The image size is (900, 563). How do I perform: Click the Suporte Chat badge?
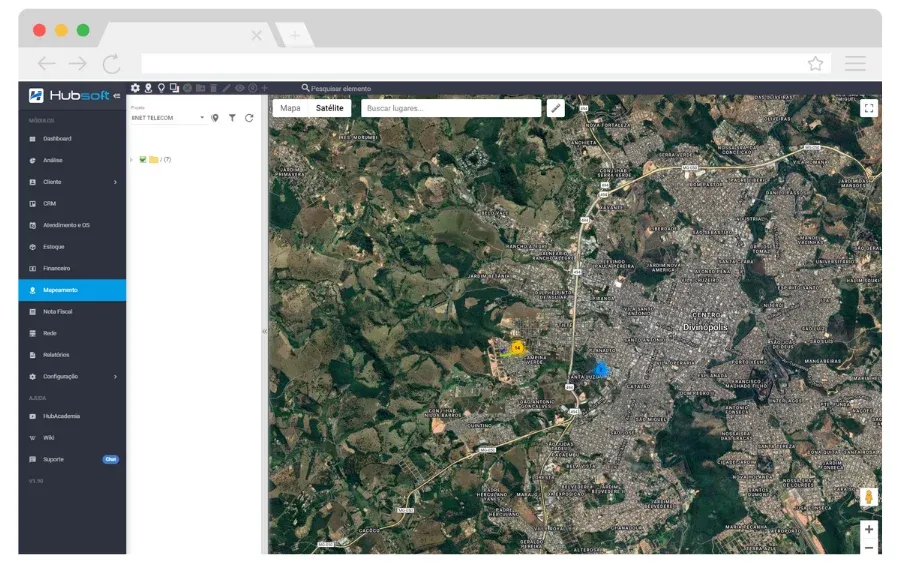(x=111, y=459)
